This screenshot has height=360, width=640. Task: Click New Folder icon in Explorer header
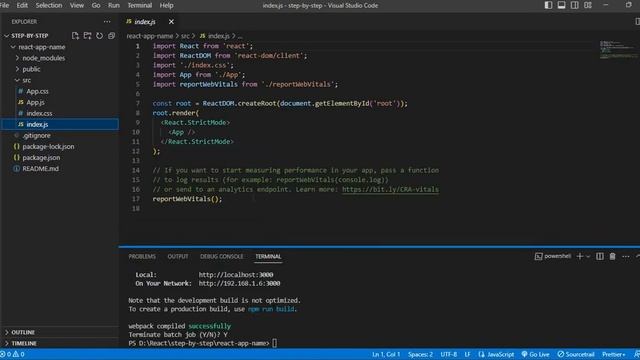87,36
